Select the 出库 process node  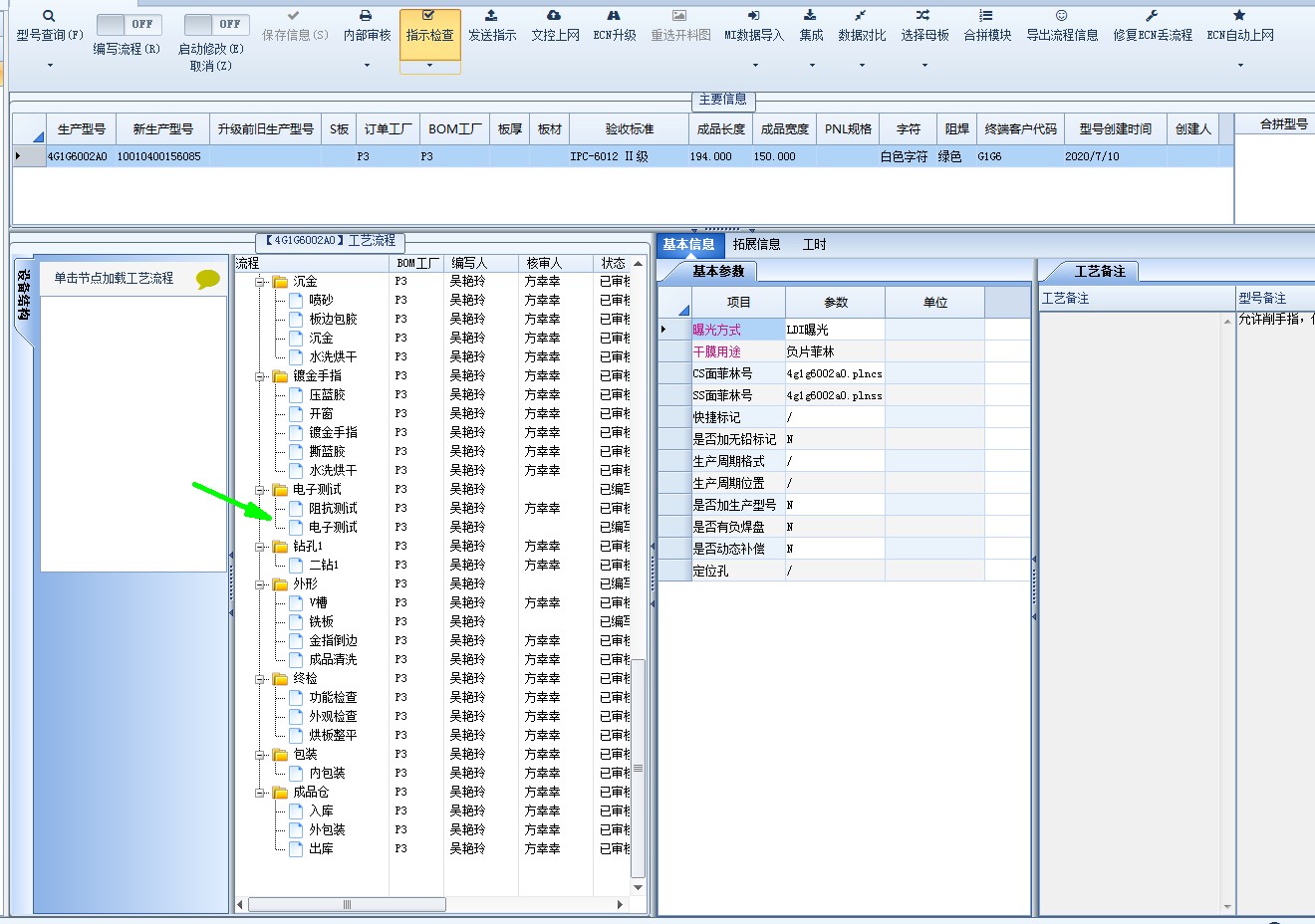(x=321, y=848)
